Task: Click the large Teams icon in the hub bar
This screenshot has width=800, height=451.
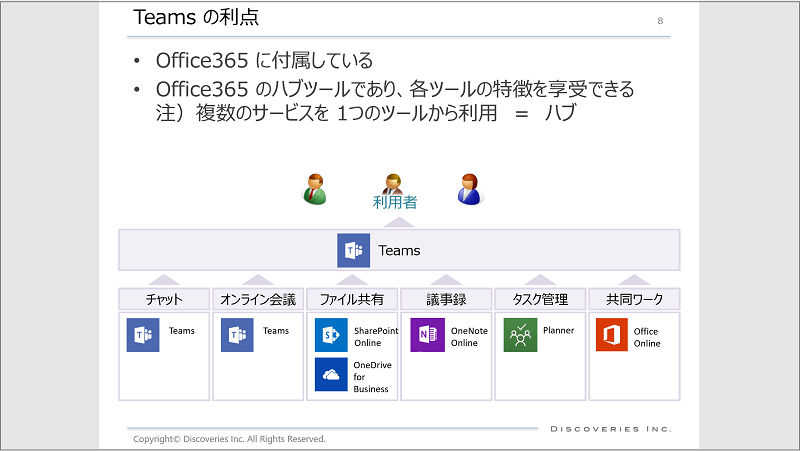Action: pos(354,250)
